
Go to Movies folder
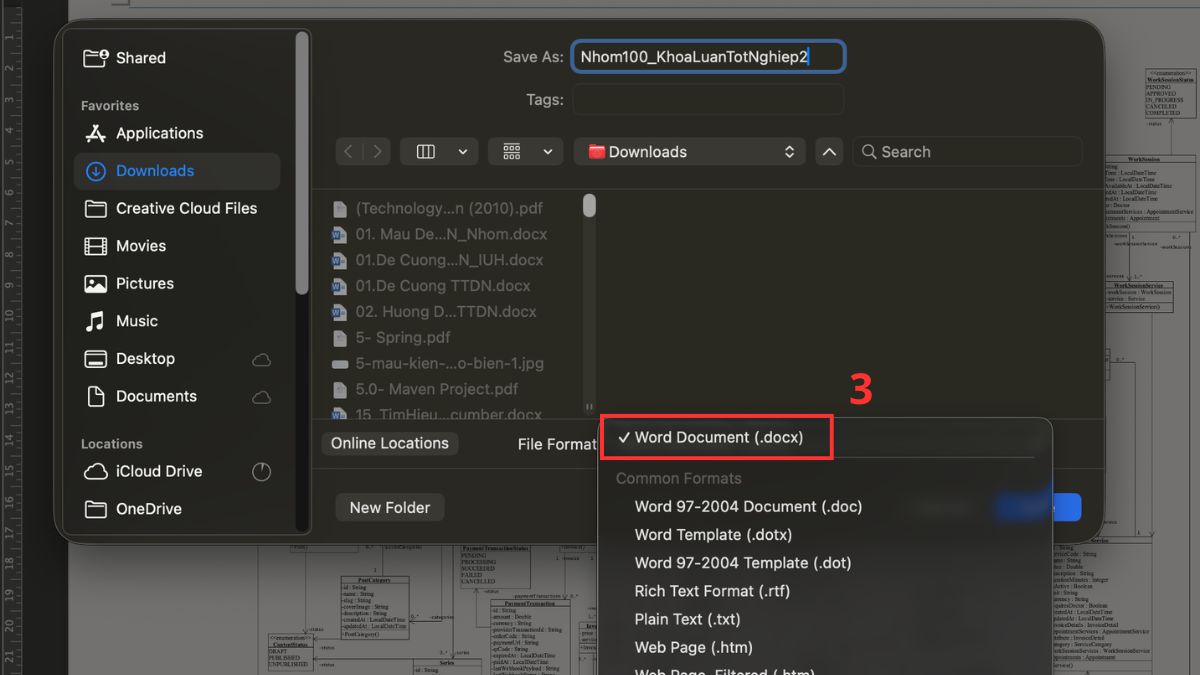(x=125, y=246)
